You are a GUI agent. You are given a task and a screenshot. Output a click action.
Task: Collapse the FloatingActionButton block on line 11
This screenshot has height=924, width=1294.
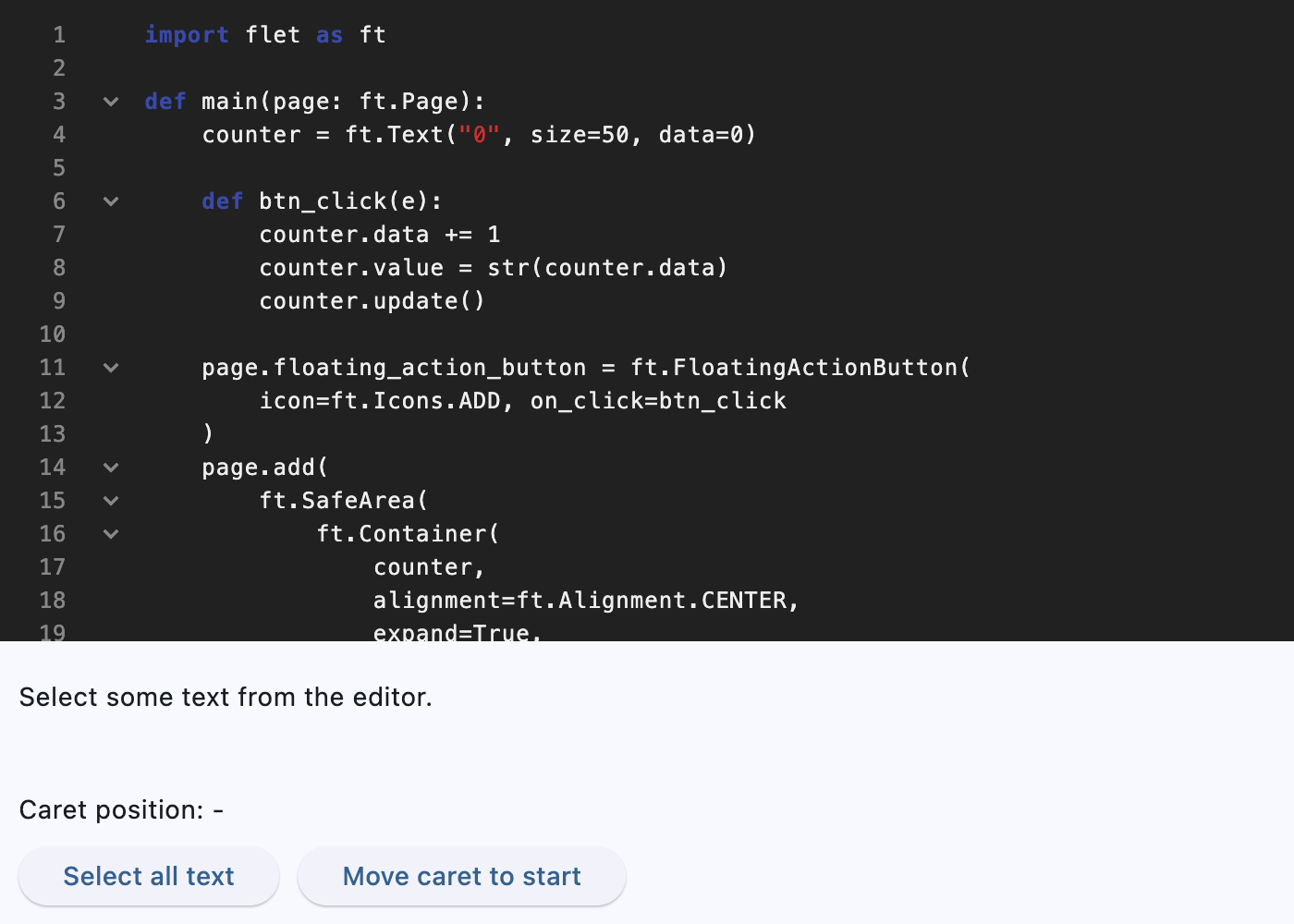pos(110,368)
